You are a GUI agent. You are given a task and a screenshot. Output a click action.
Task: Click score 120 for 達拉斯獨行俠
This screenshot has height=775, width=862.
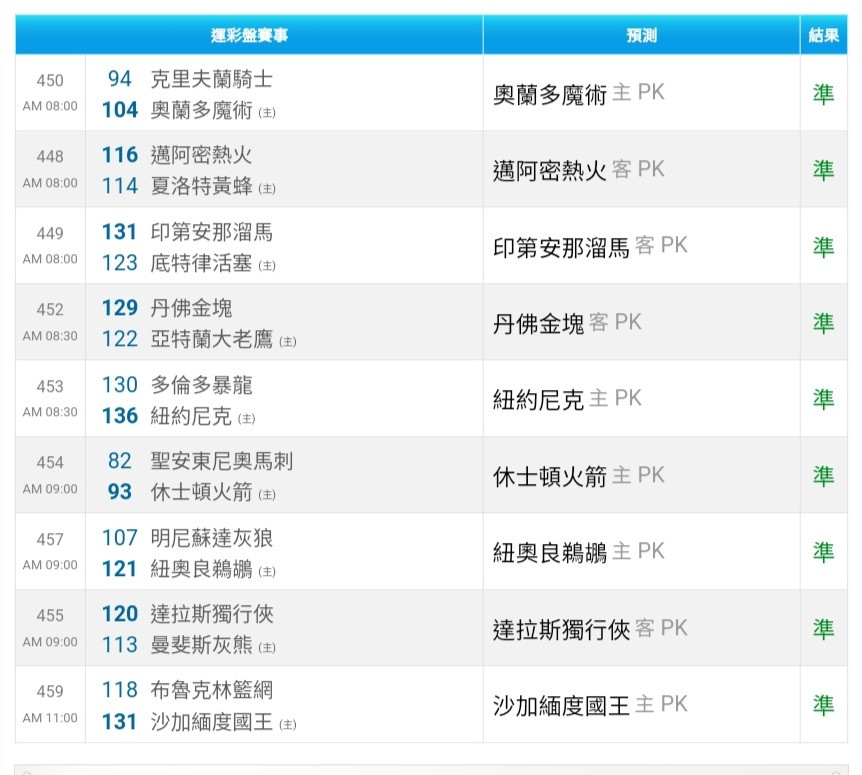pos(120,614)
